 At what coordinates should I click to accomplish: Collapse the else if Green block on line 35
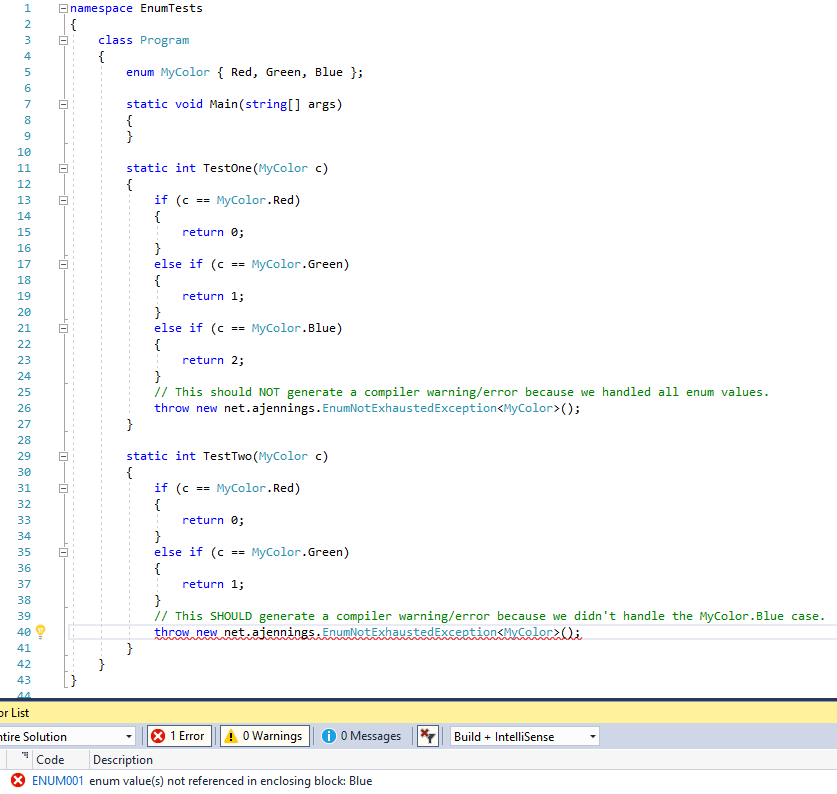point(64,553)
